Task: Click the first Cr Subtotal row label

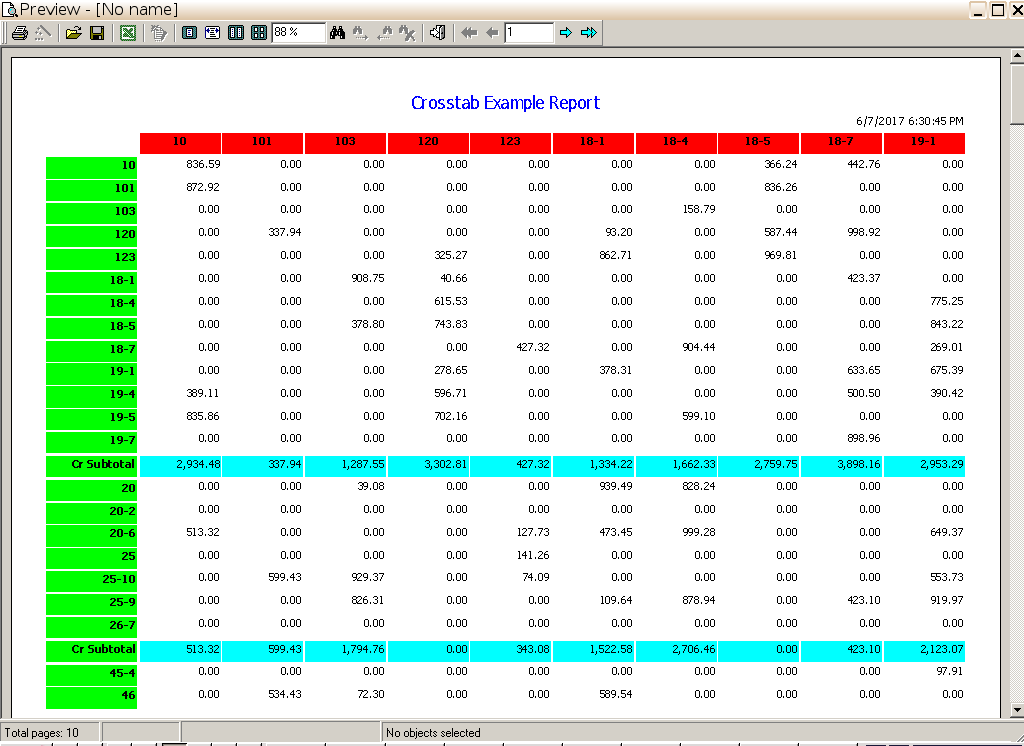Action: pyautogui.click(x=91, y=465)
